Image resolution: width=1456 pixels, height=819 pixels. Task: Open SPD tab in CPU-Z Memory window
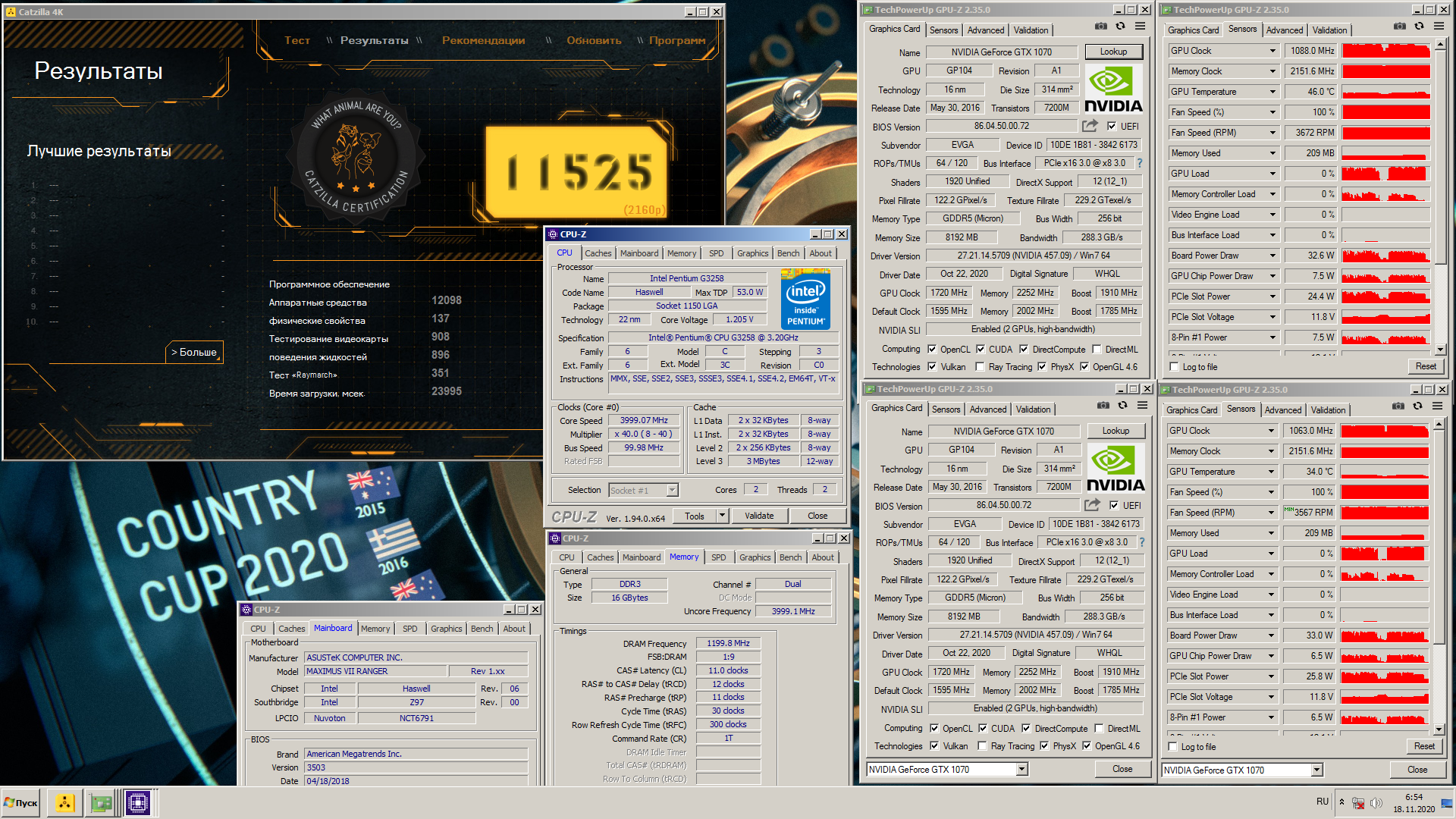(718, 557)
